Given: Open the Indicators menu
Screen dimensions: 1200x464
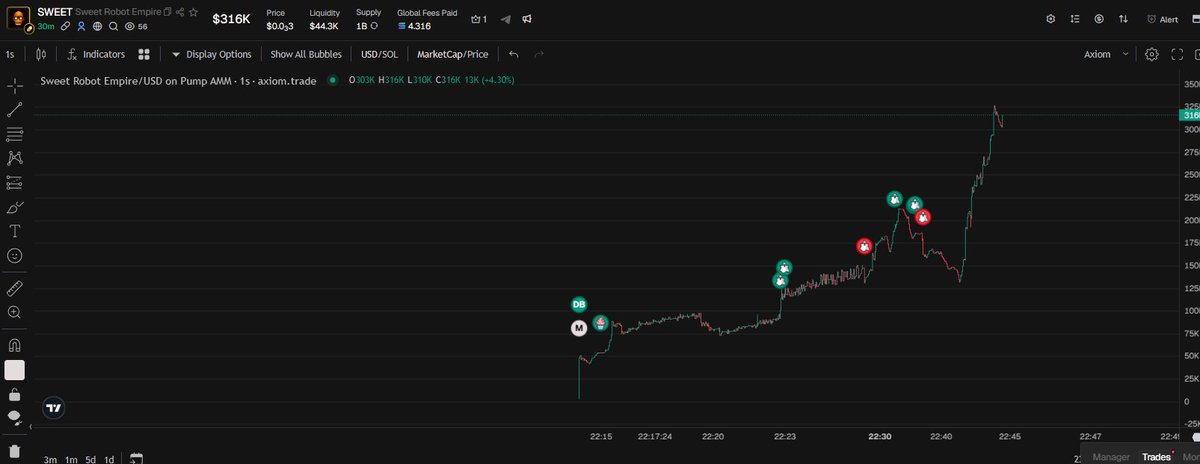Looking at the screenshot, I should (x=95, y=54).
